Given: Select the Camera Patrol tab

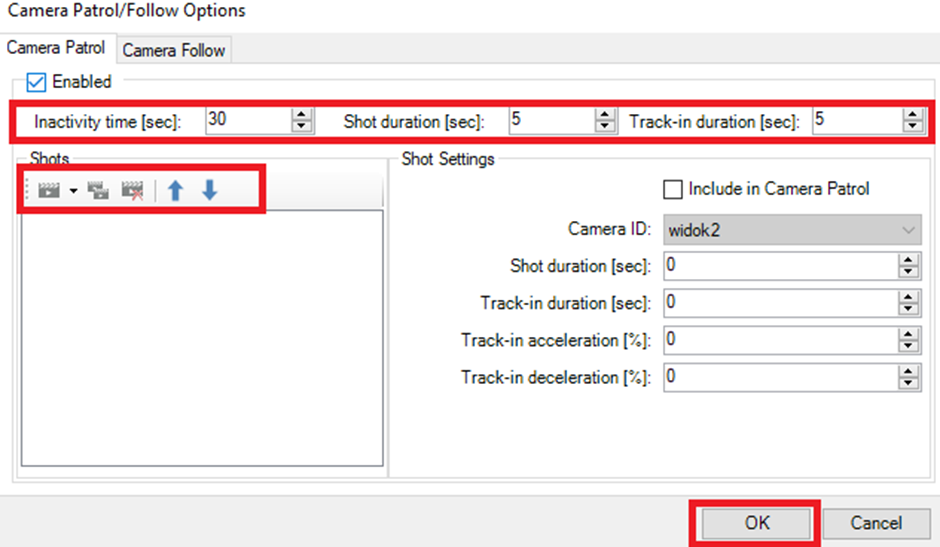Looking at the screenshot, I should click(56, 47).
